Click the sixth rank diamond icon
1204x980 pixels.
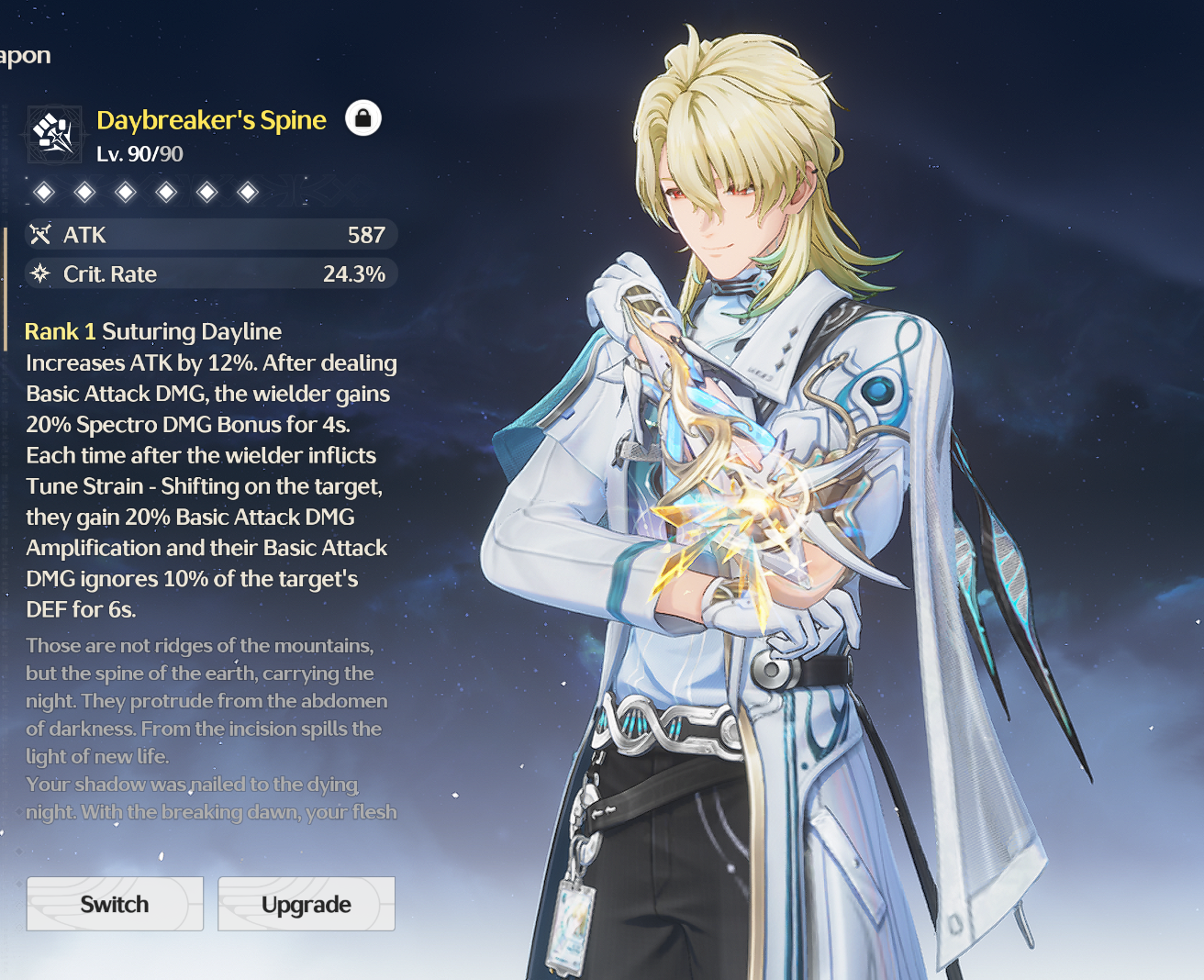(248, 192)
